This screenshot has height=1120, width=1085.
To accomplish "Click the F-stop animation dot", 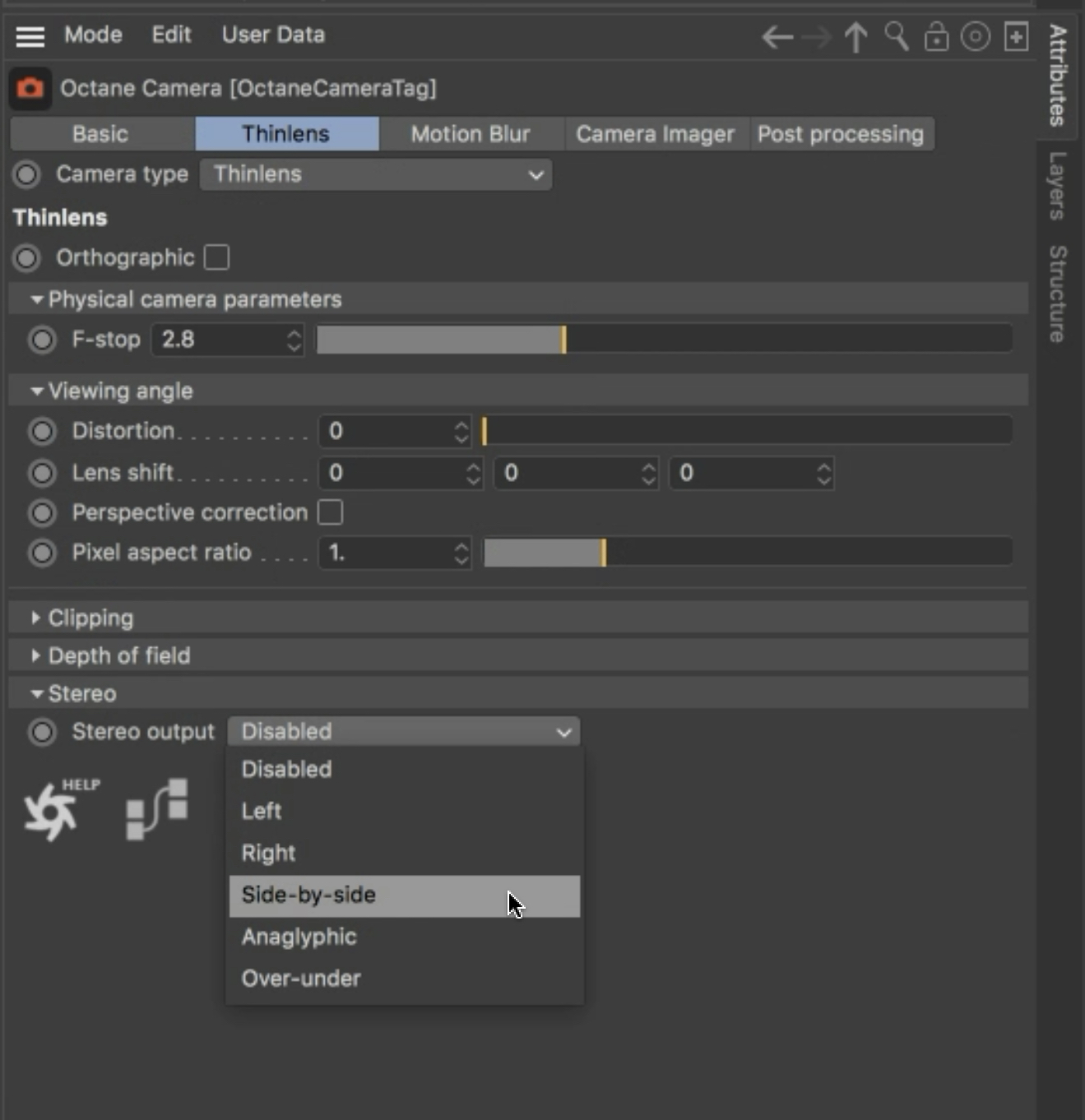I will click(42, 340).
